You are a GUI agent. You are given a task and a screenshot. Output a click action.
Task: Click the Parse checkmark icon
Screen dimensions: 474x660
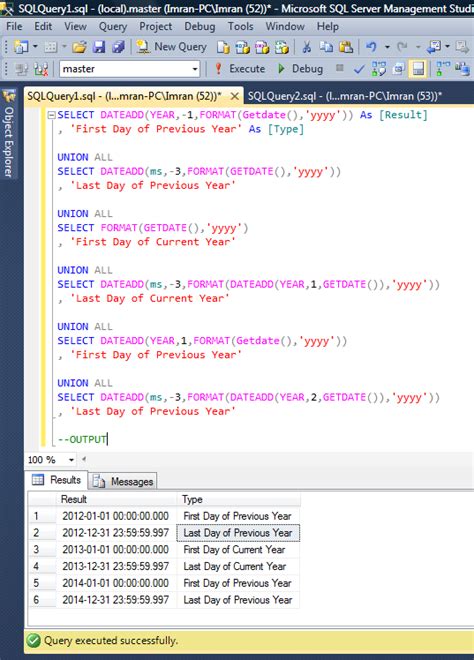click(x=359, y=69)
